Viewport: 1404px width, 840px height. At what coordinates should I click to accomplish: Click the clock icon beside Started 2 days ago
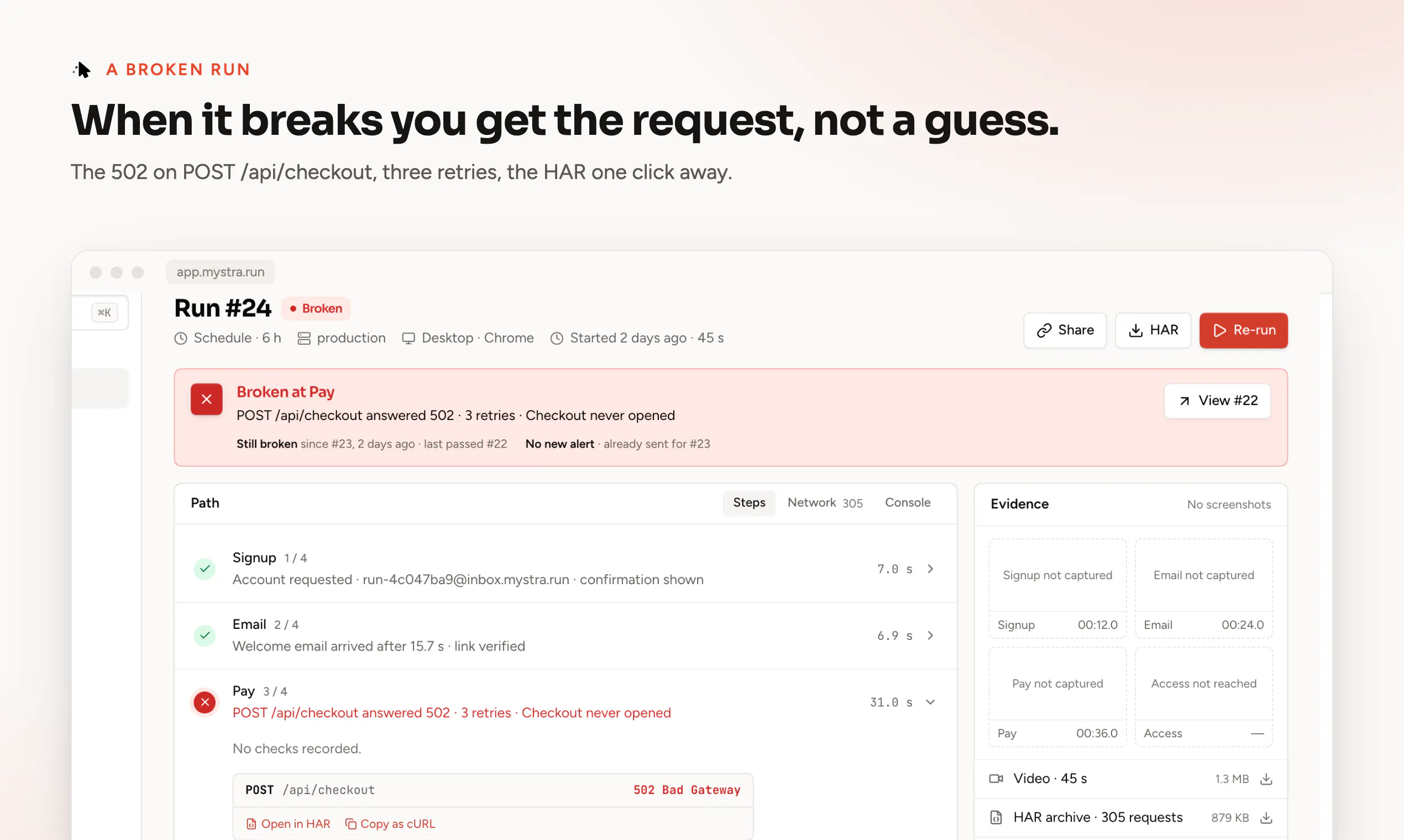pyautogui.click(x=557, y=339)
